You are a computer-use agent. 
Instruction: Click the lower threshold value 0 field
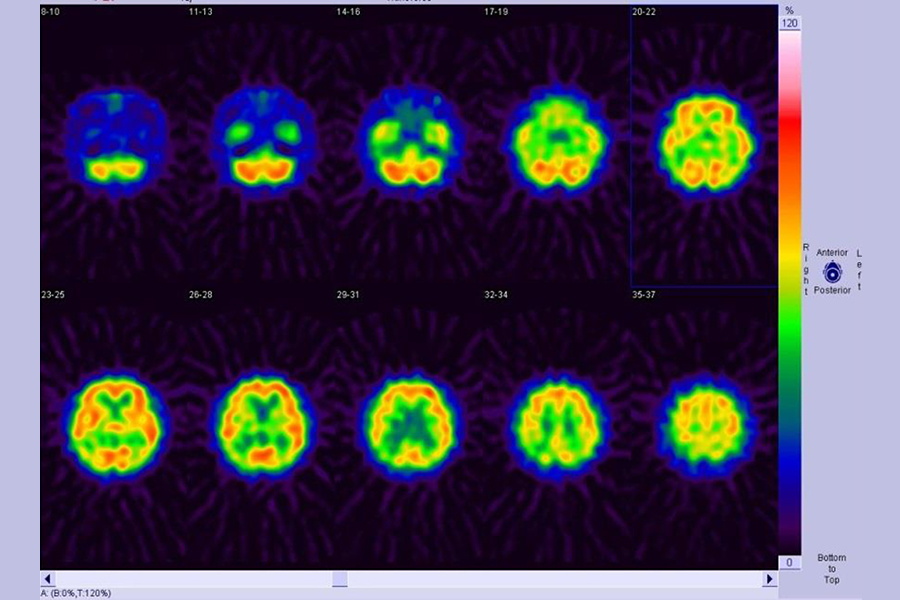click(x=789, y=563)
